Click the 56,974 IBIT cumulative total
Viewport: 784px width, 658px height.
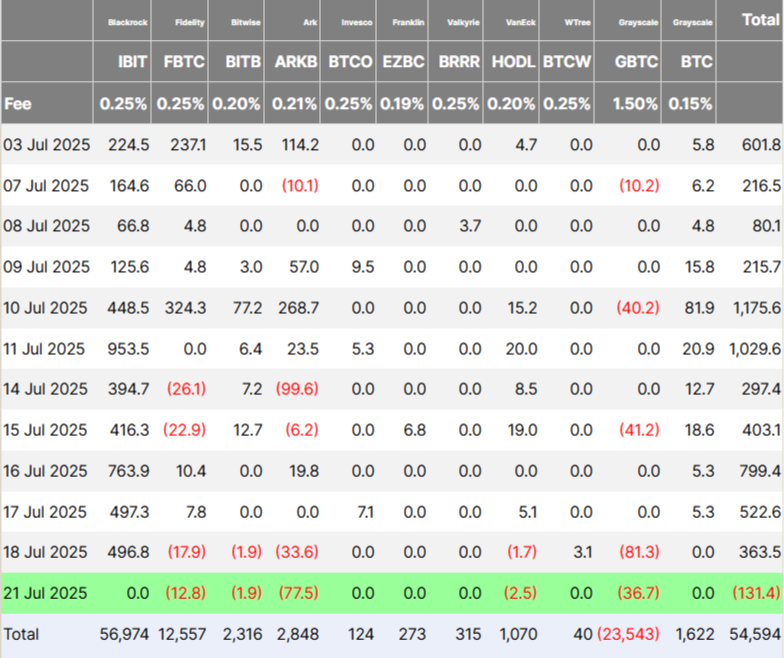[124, 634]
